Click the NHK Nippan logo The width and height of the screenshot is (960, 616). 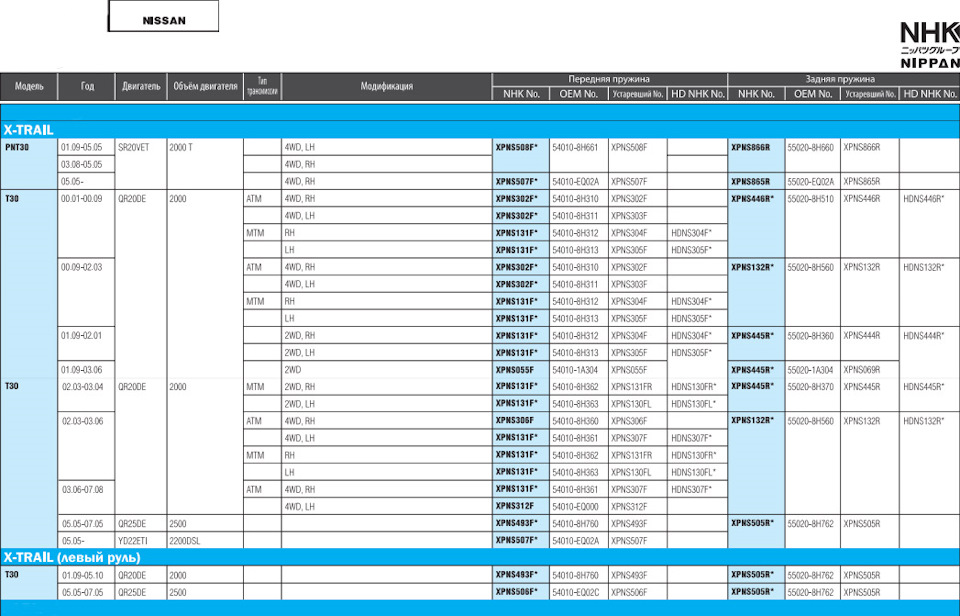[x=930, y=45]
